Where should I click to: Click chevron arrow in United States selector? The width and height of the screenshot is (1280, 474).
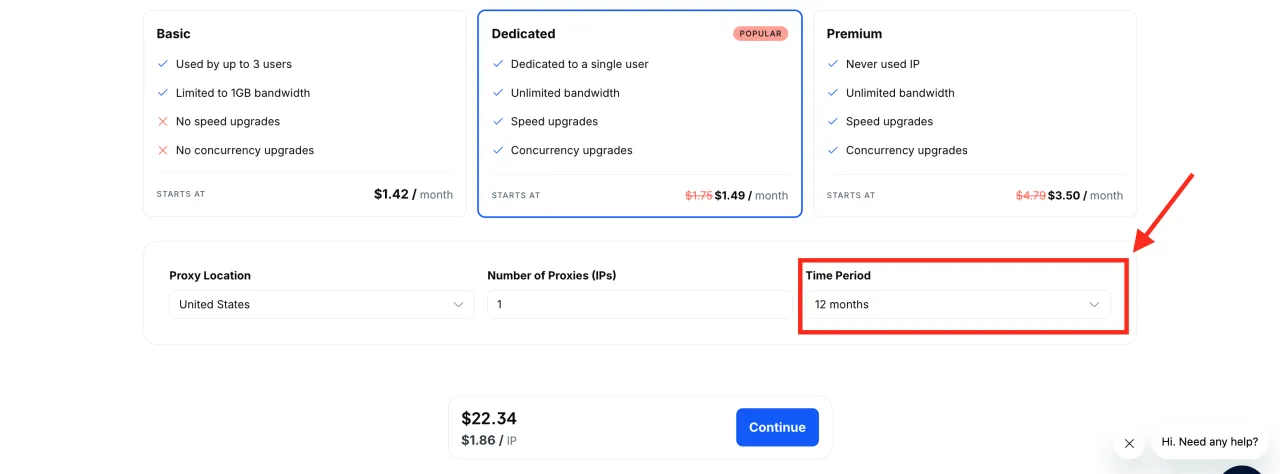[x=459, y=304]
